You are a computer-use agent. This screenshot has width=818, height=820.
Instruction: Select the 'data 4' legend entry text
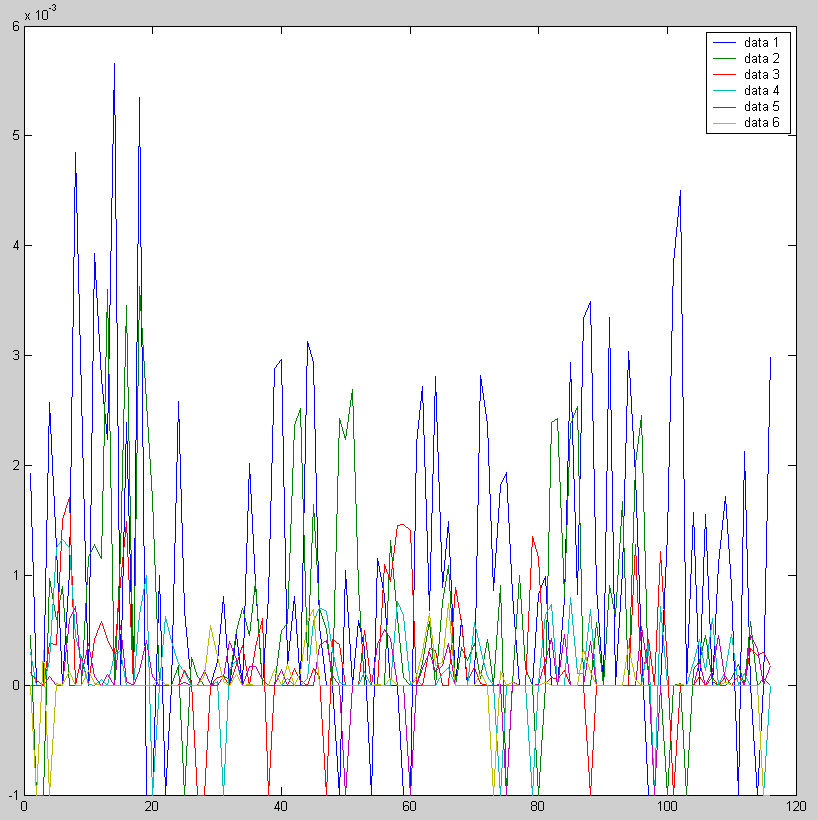tap(761, 90)
